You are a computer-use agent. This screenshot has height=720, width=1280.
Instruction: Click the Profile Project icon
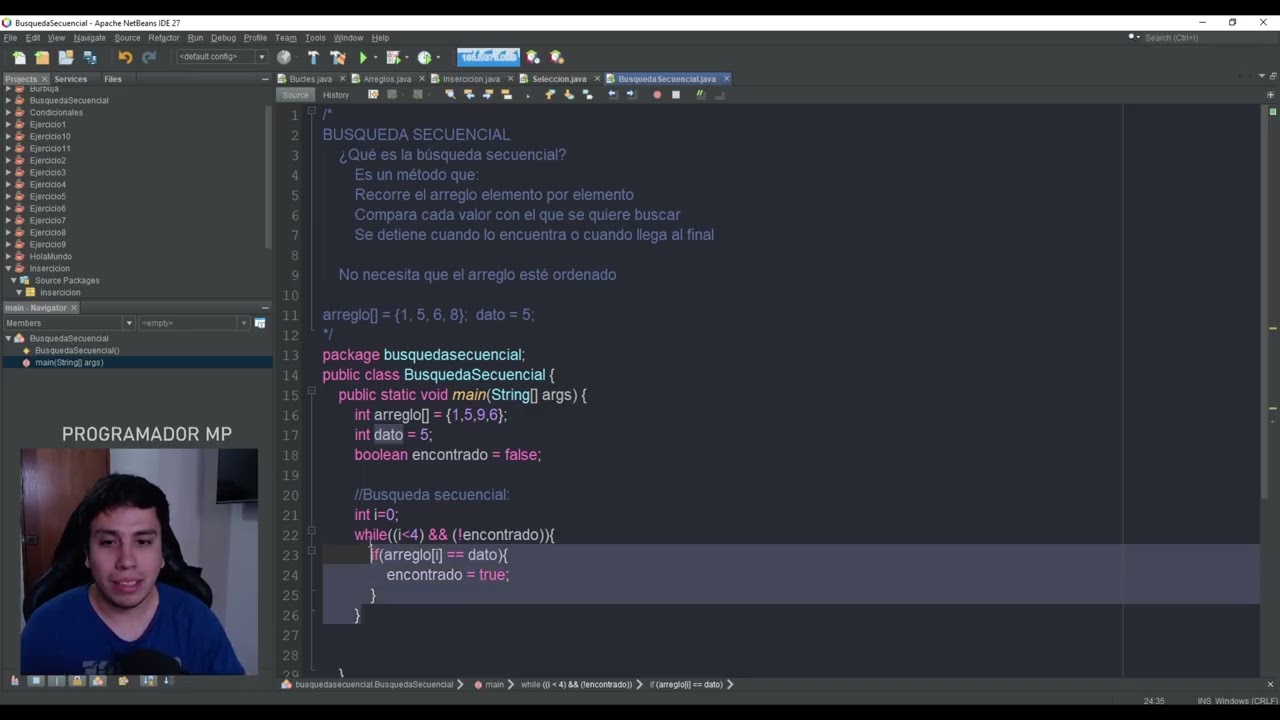tap(424, 57)
